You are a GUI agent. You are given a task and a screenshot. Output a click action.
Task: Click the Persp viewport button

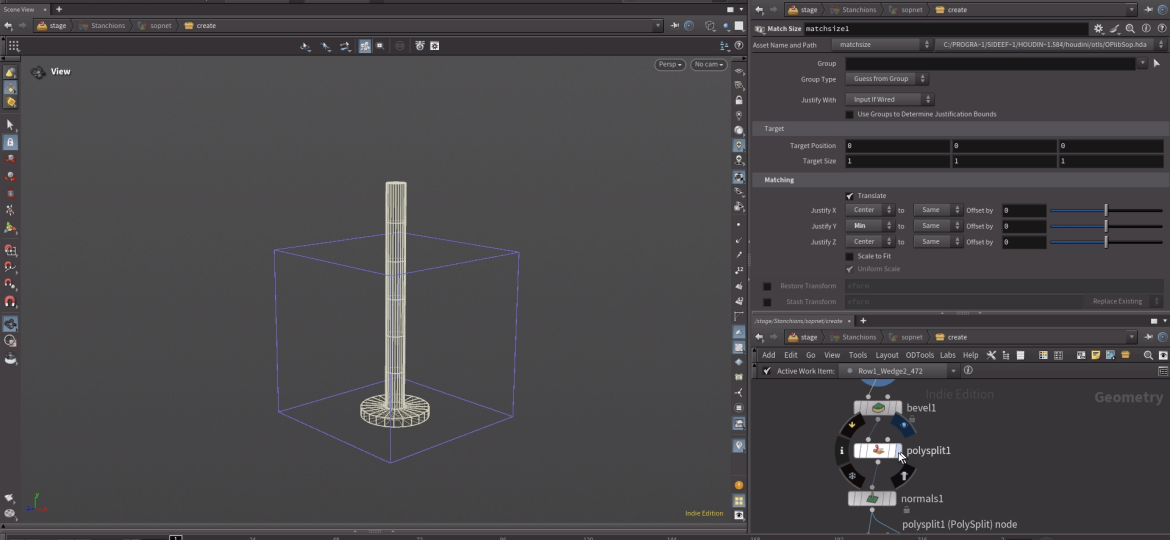tap(669, 65)
